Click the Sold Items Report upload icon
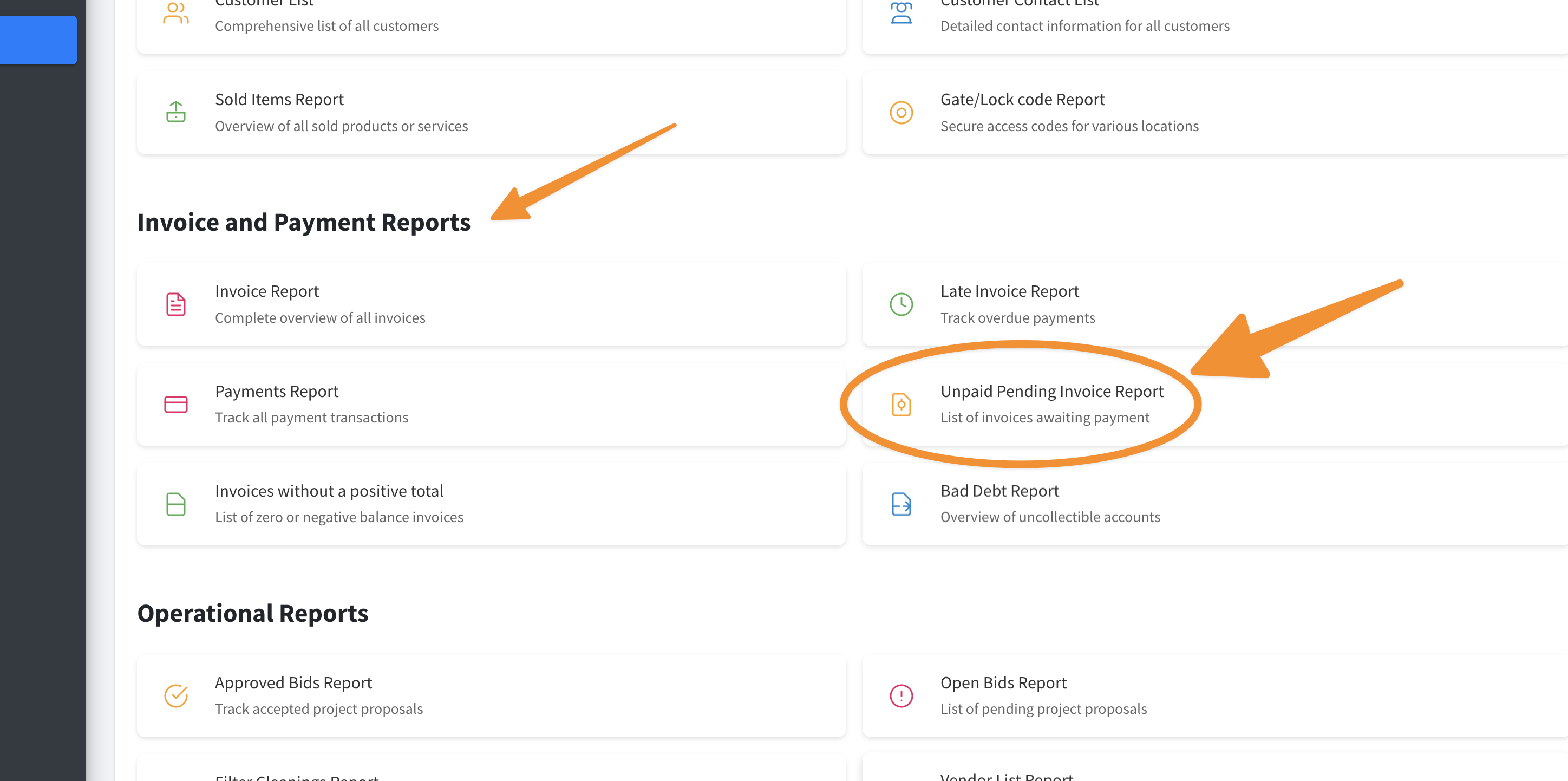Image resolution: width=1568 pixels, height=781 pixels. pos(175,112)
